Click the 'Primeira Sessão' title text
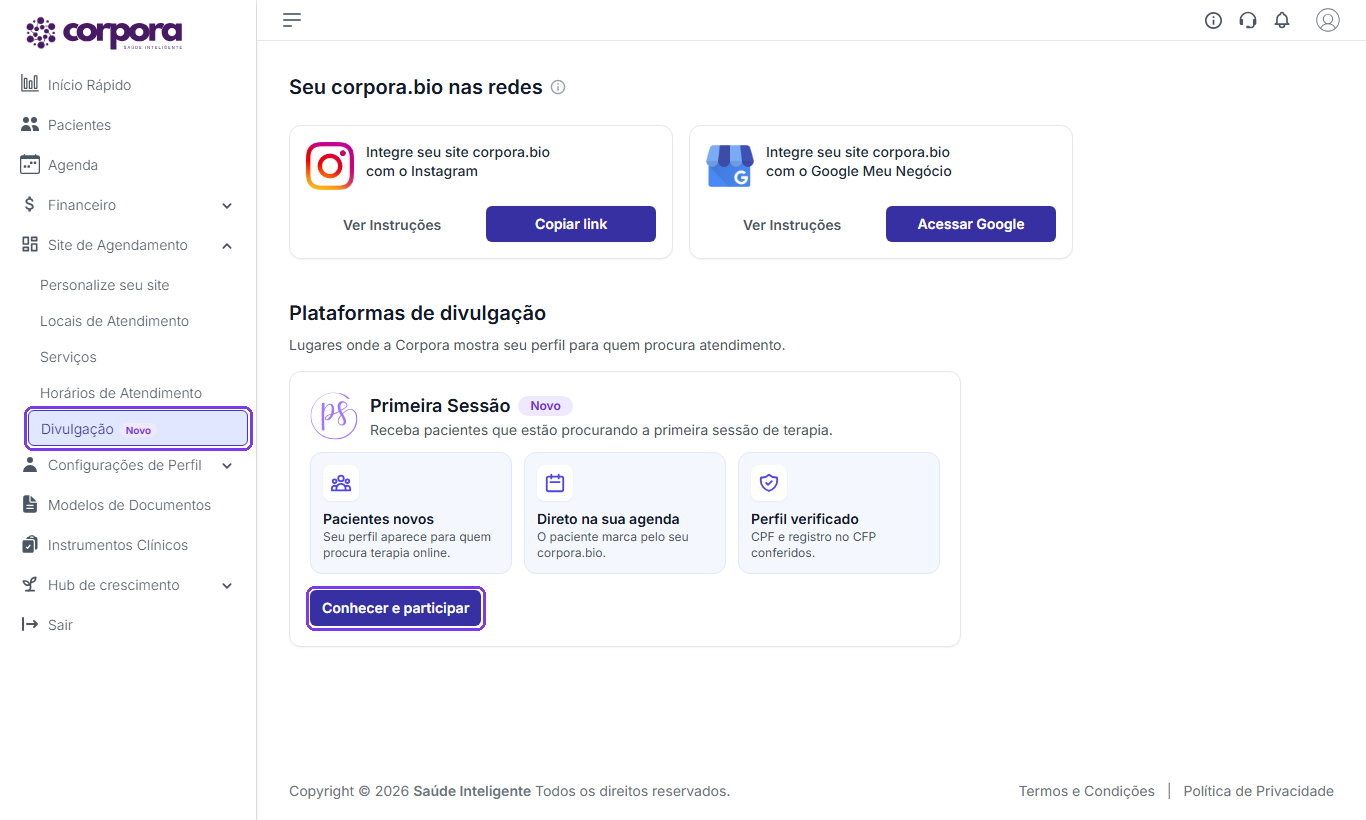 pyautogui.click(x=440, y=405)
